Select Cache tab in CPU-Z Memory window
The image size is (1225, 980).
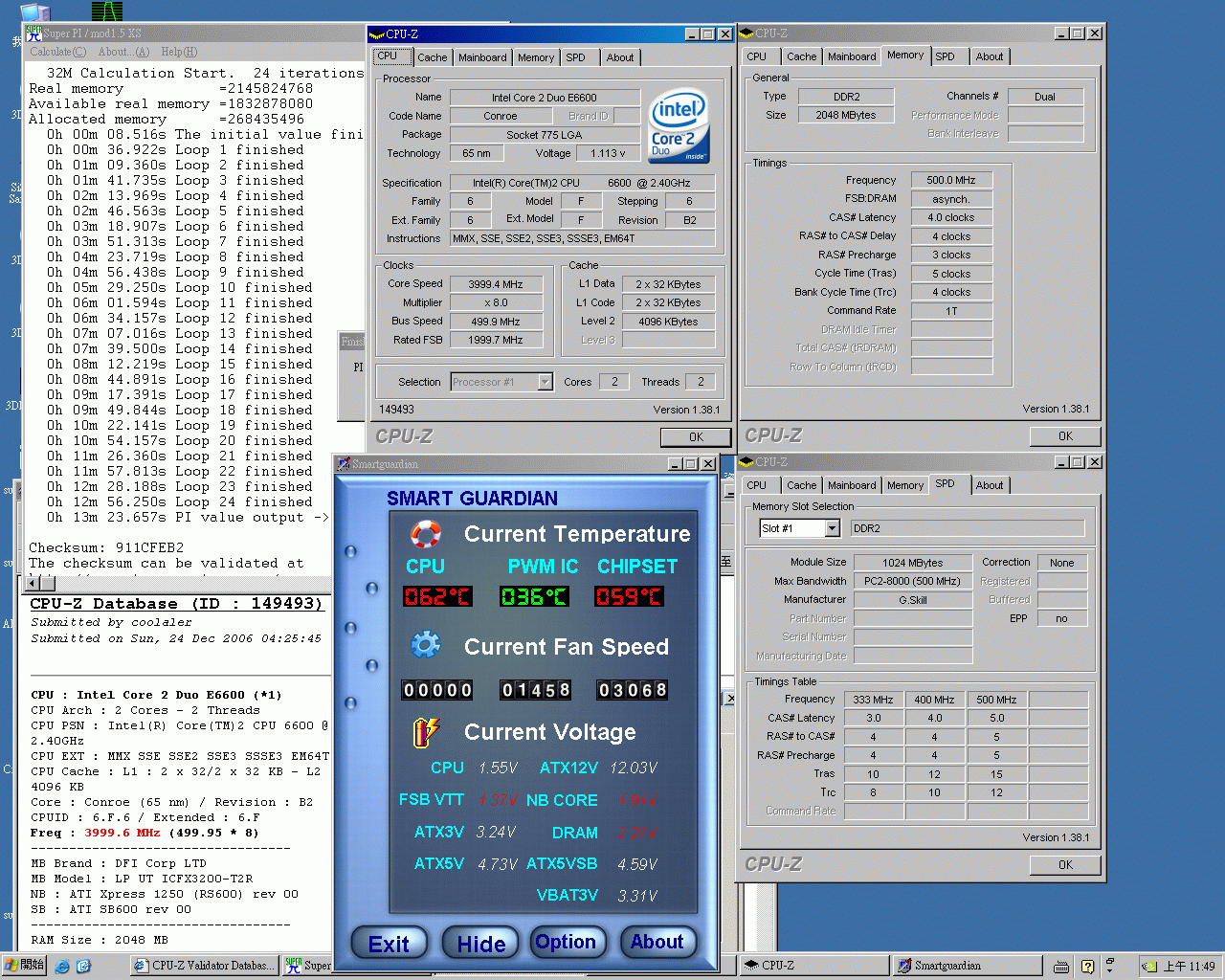(x=802, y=56)
